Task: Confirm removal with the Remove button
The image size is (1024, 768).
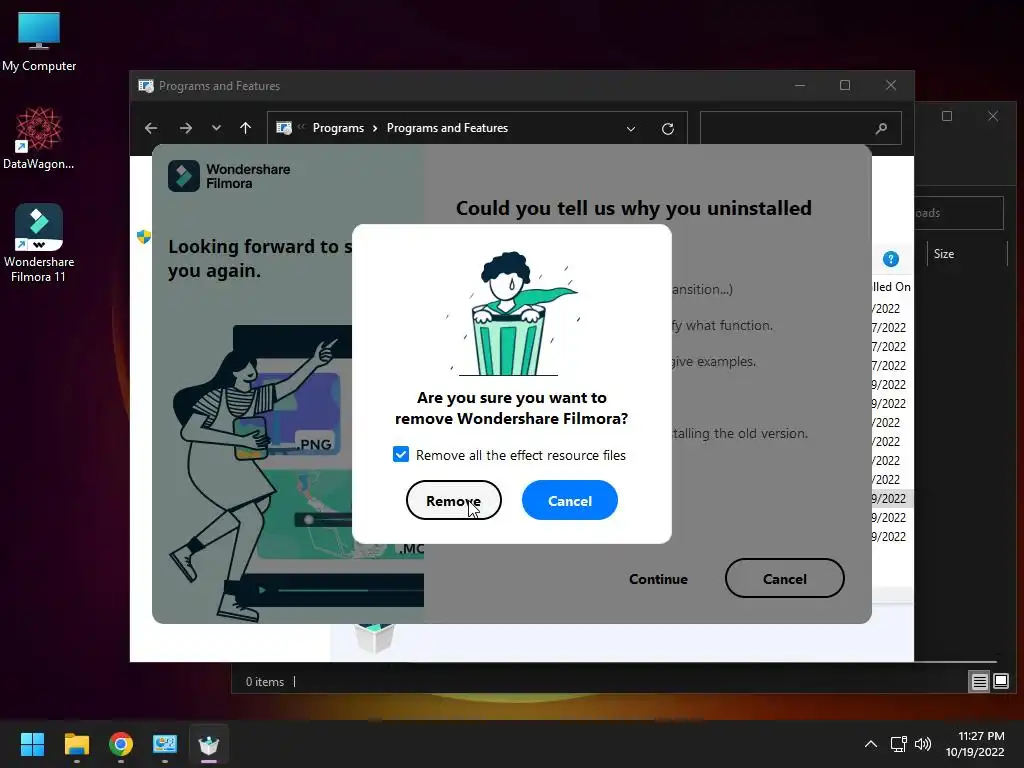Action: click(453, 501)
